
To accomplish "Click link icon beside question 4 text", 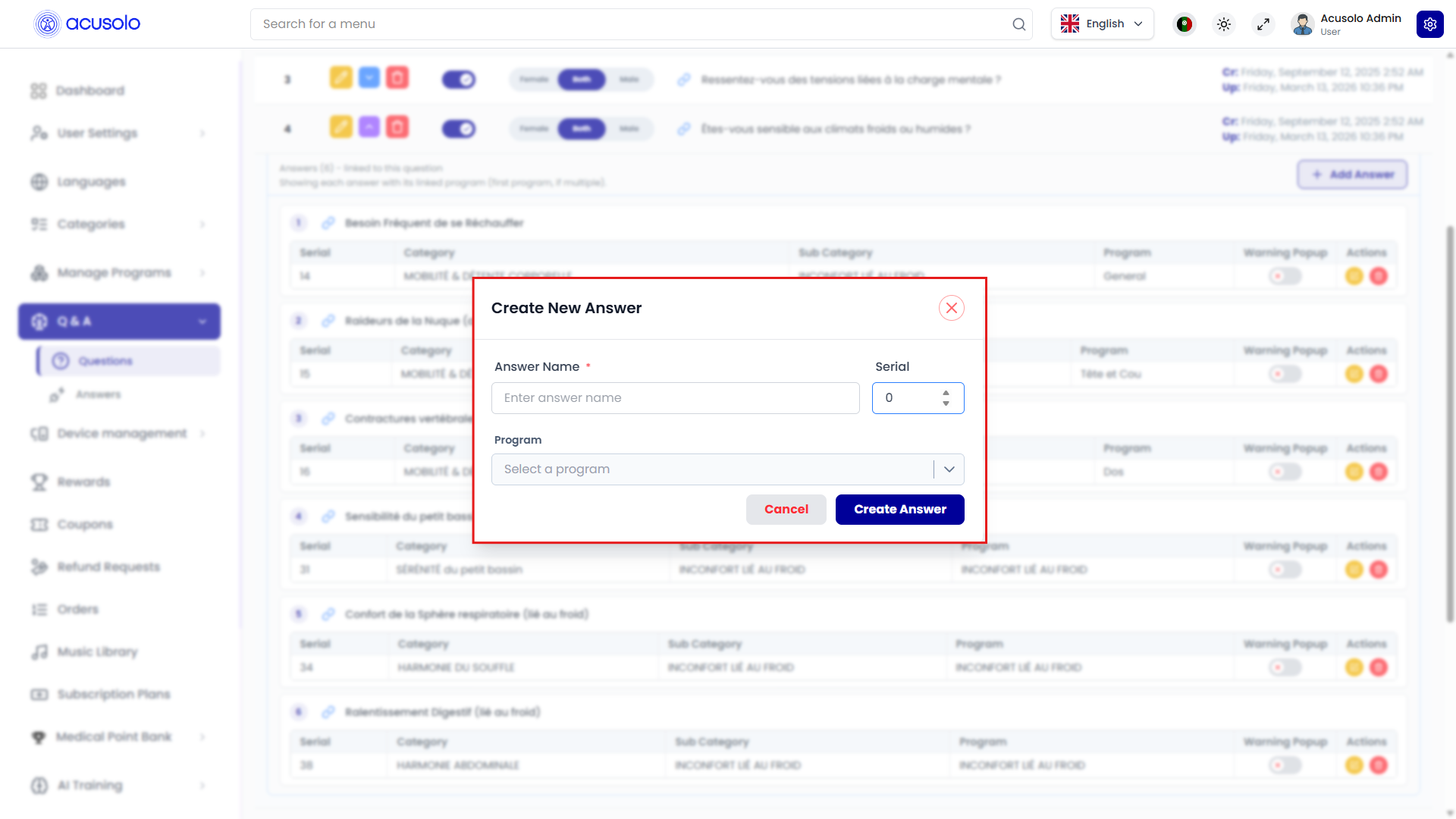I will click(684, 129).
